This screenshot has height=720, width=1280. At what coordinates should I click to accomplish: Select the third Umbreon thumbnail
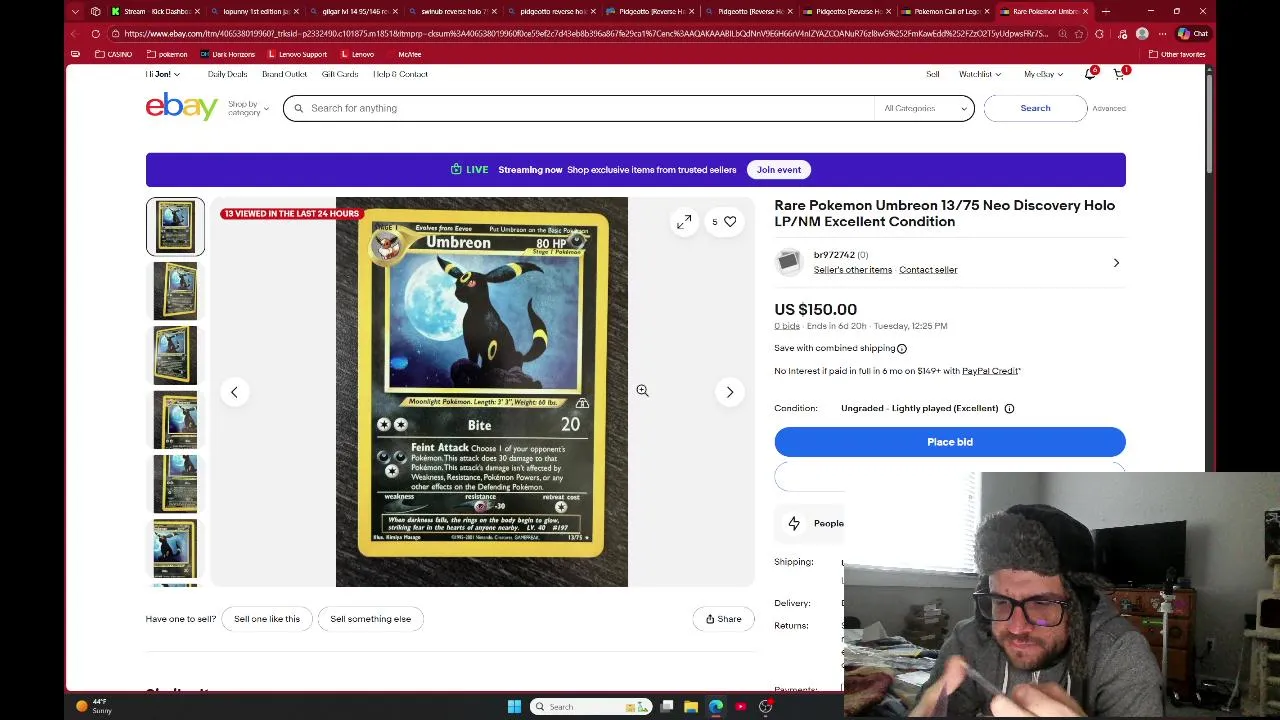coord(175,355)
